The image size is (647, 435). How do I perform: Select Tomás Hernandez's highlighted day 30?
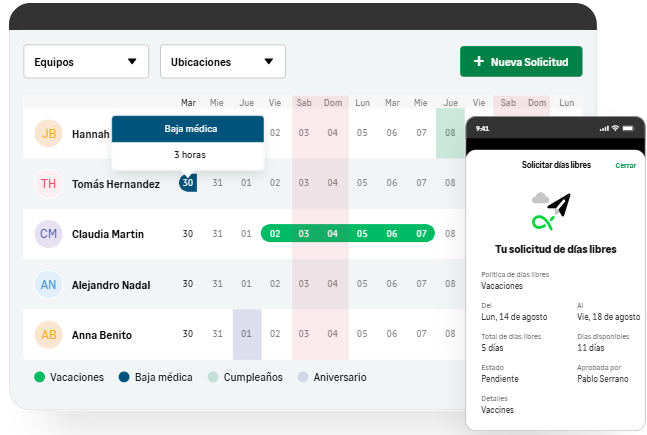click(187, 183)
